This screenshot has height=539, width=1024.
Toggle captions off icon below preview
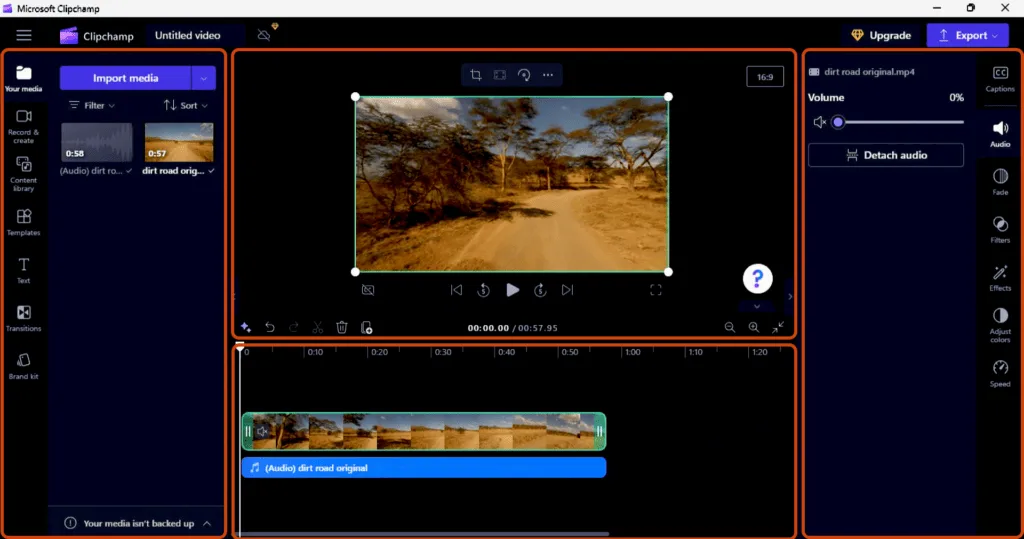[x=368, y=290]
